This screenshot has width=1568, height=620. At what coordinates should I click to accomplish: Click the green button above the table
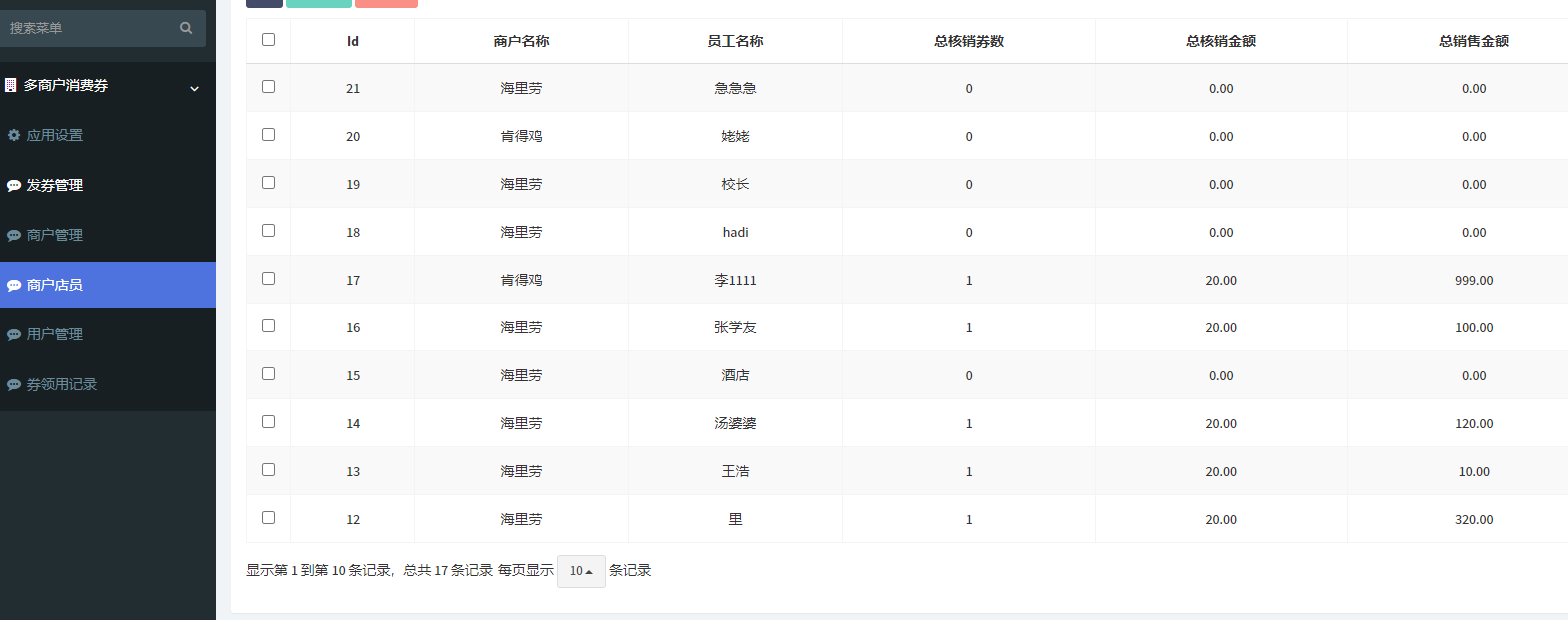318,3
